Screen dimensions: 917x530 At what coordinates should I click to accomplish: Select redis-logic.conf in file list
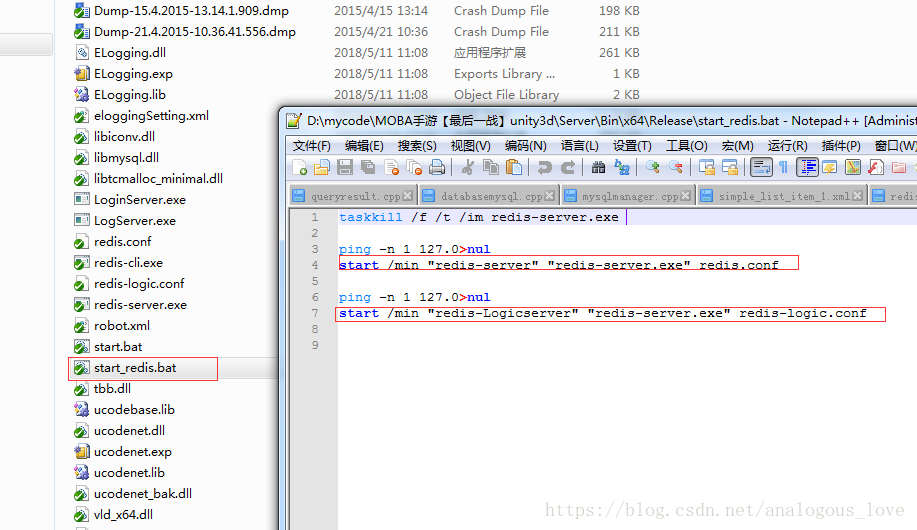pos(139,284)
